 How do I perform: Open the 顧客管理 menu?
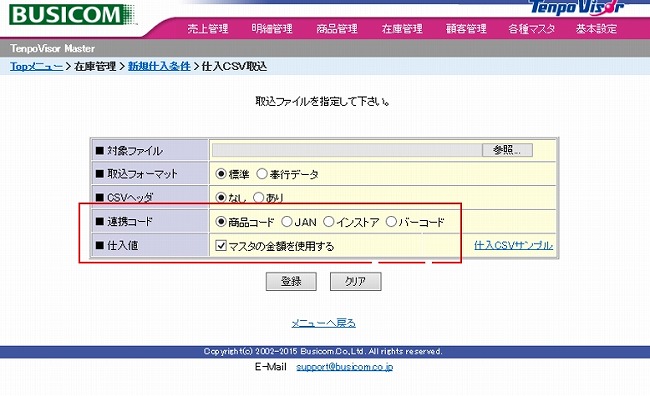466,29
